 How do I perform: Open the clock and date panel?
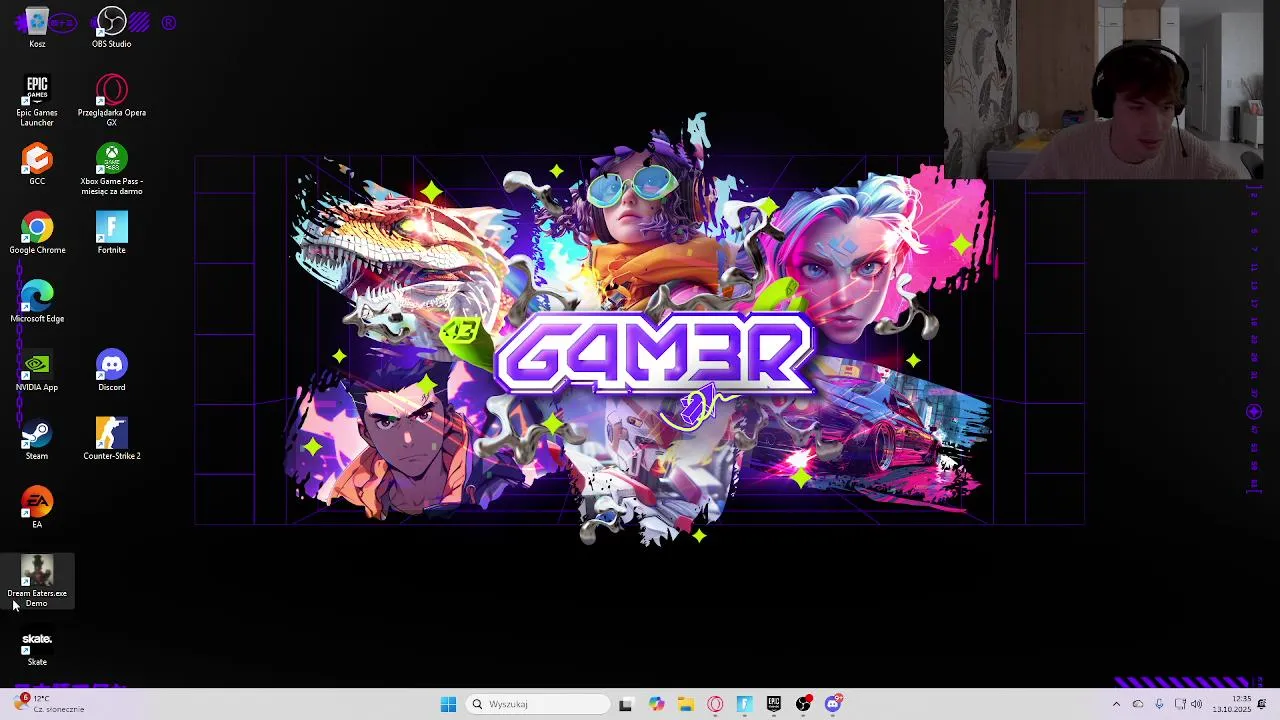pyautogui.click(x=1232, y=704)
